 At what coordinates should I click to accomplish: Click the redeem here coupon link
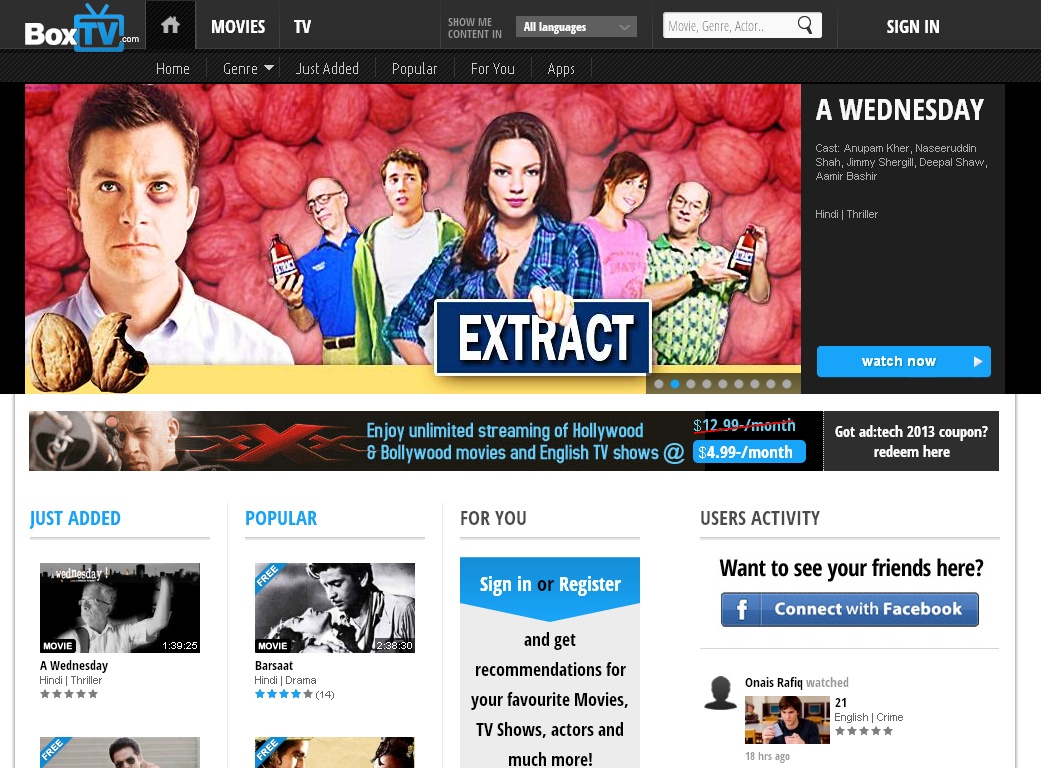click(911, 451)
